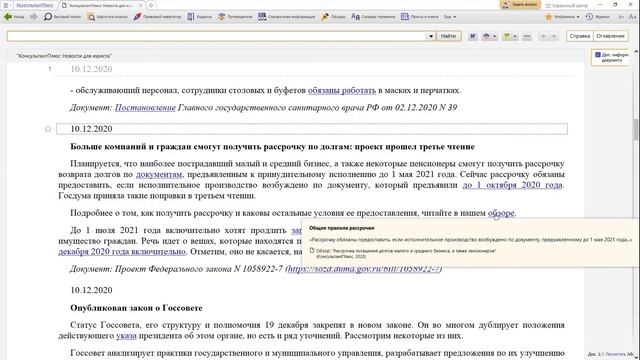Screen dimensions: 640x360
Task: Add a bookmark with the flag icon
Action: [x=507, y=36]
